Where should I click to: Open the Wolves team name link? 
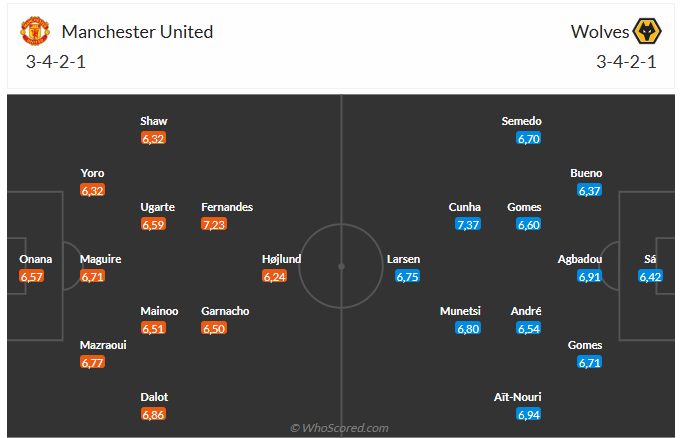[x=599, y=32]
